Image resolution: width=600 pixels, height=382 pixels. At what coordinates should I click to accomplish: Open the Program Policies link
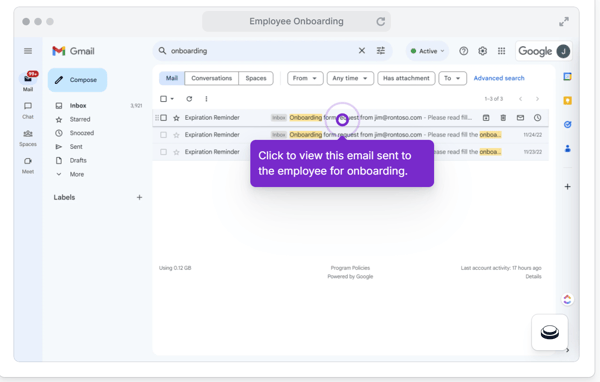[x=350, y=268]
